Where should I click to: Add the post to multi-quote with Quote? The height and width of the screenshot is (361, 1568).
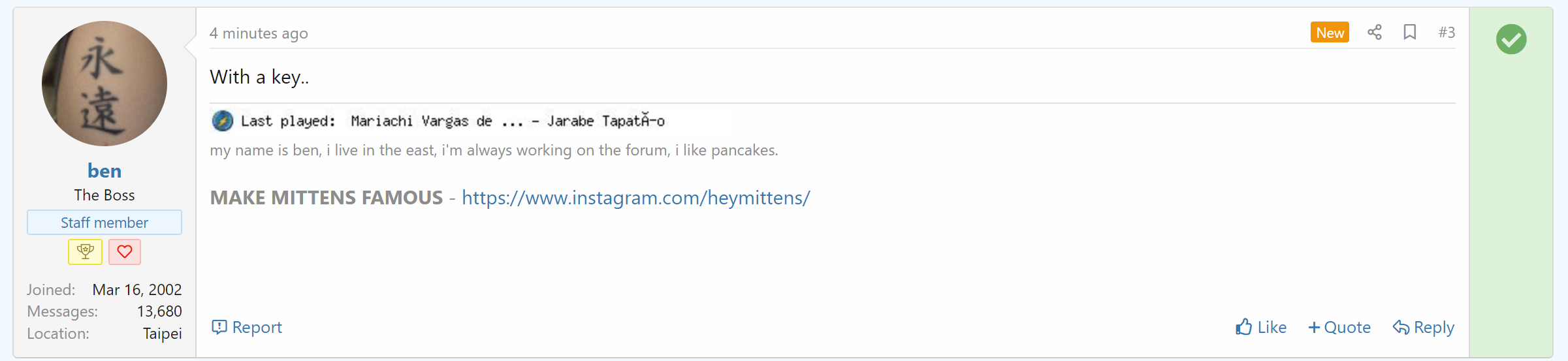coord(1339,327)
